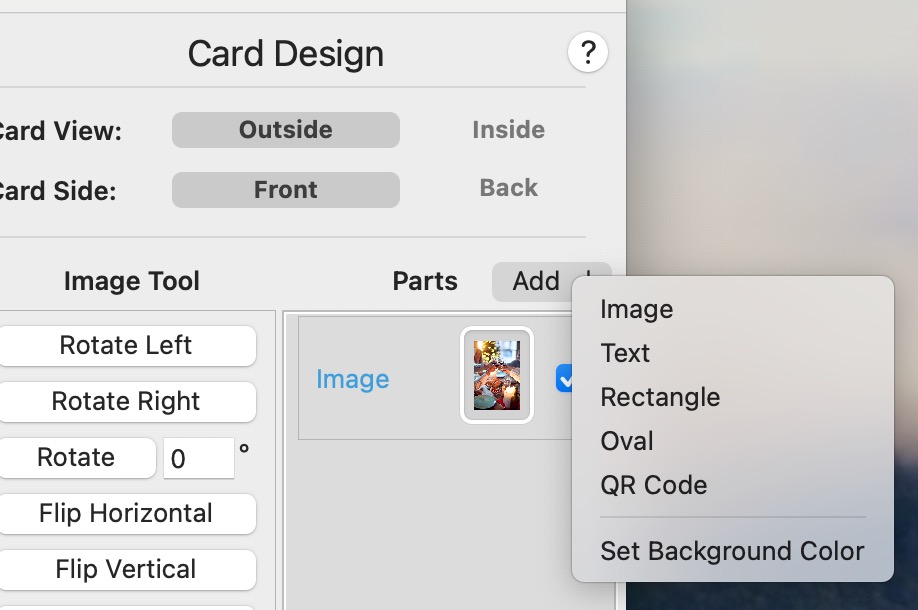Choose Image from the Add menu

637,310
